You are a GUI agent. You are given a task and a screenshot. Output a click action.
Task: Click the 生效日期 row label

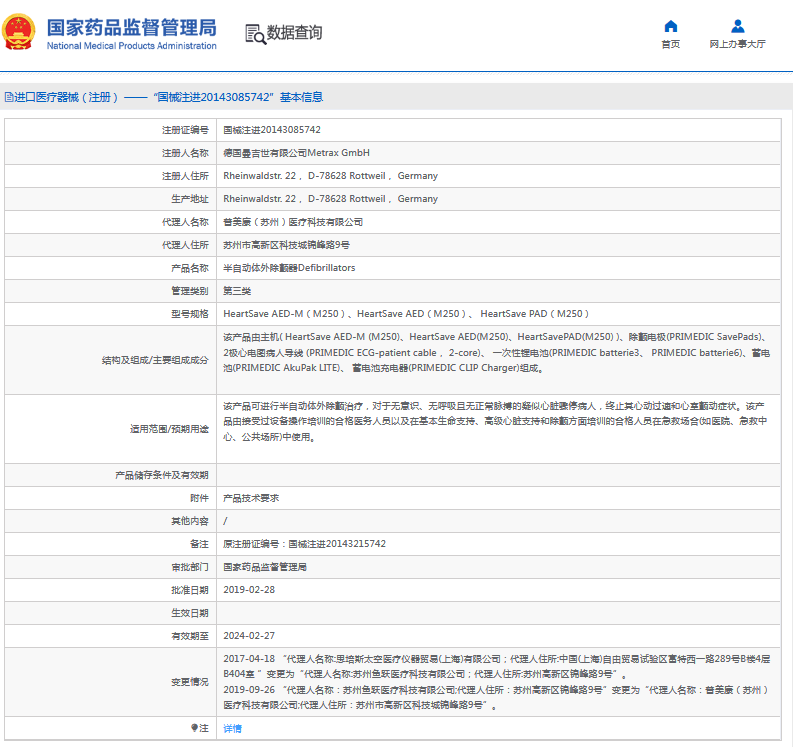[x=190, y=613]
